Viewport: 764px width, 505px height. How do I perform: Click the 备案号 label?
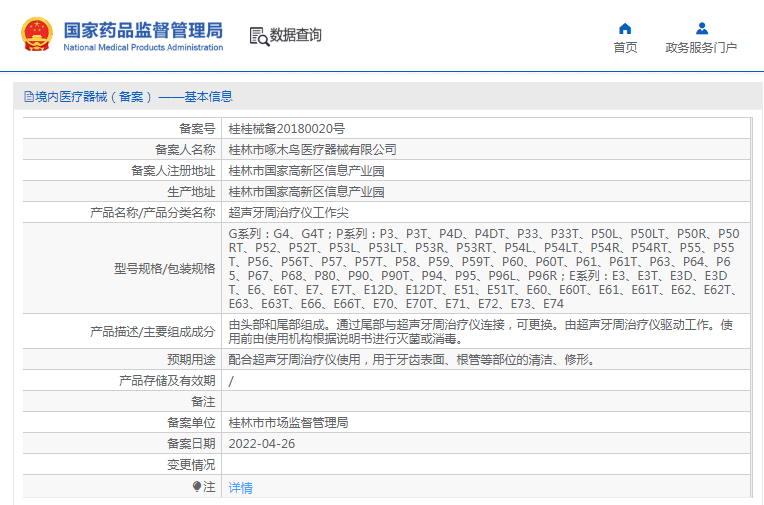point(197,129)
